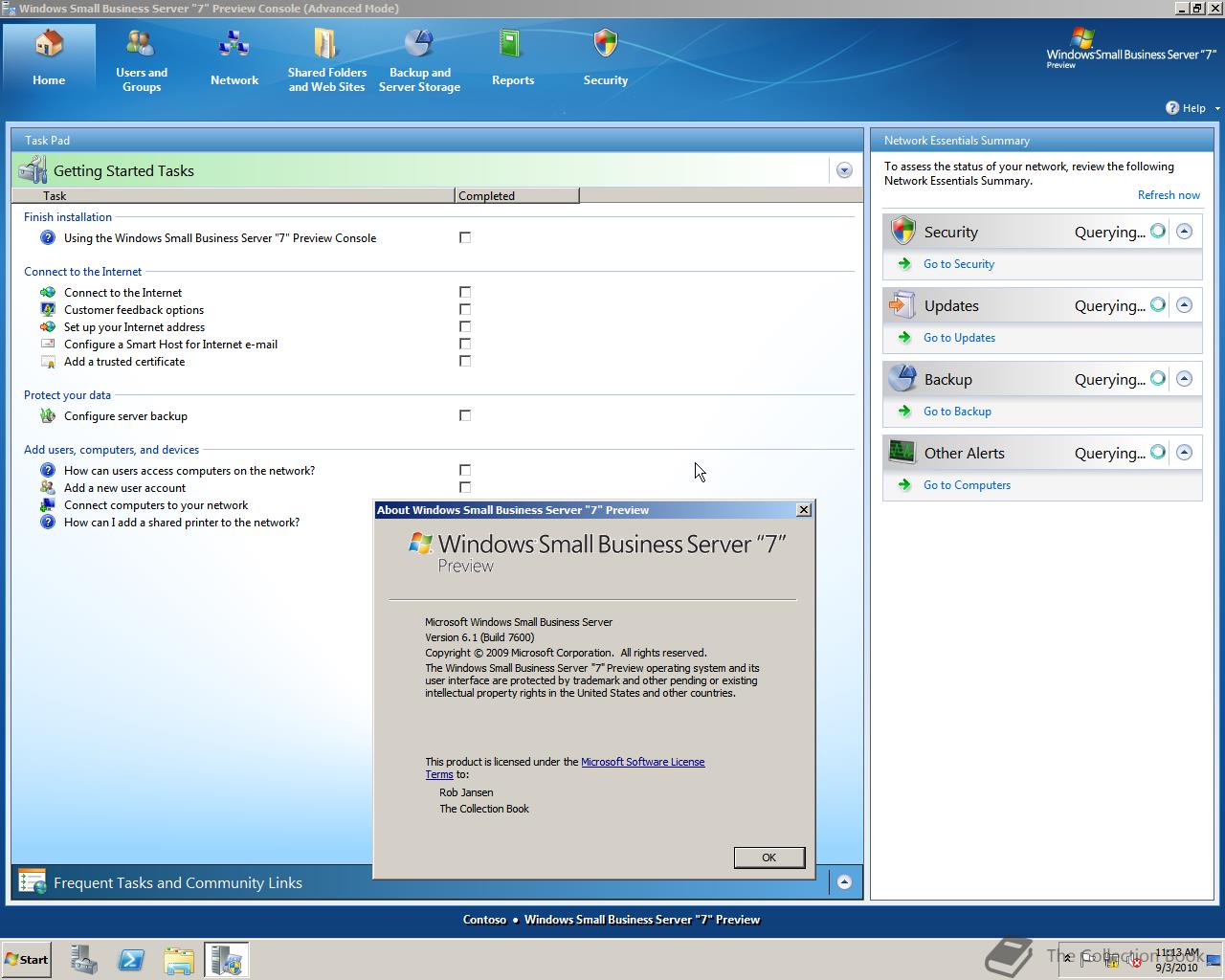Click Refresh now link

[x=1169, y=194]
